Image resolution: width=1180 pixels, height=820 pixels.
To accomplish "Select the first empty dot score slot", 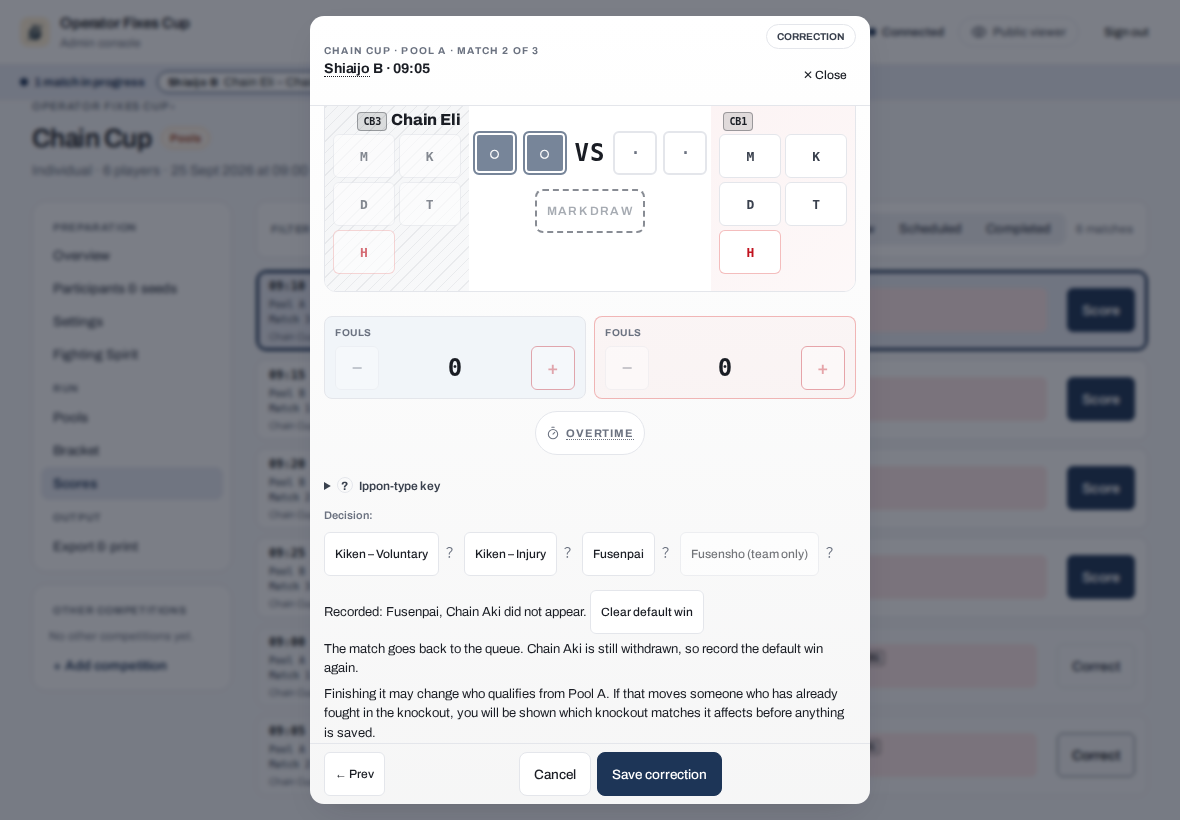I will click(x=635, y=153).
